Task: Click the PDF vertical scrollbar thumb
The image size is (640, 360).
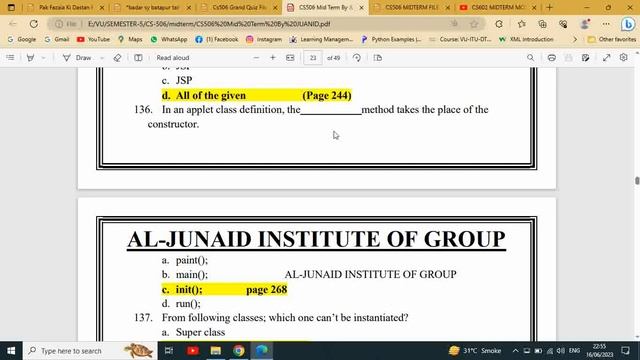Action: (x=637, y=181)
